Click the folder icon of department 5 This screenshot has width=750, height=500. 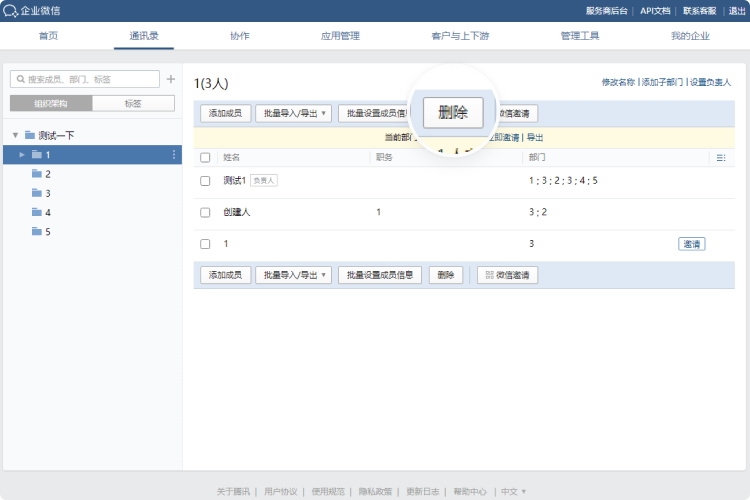37,231
